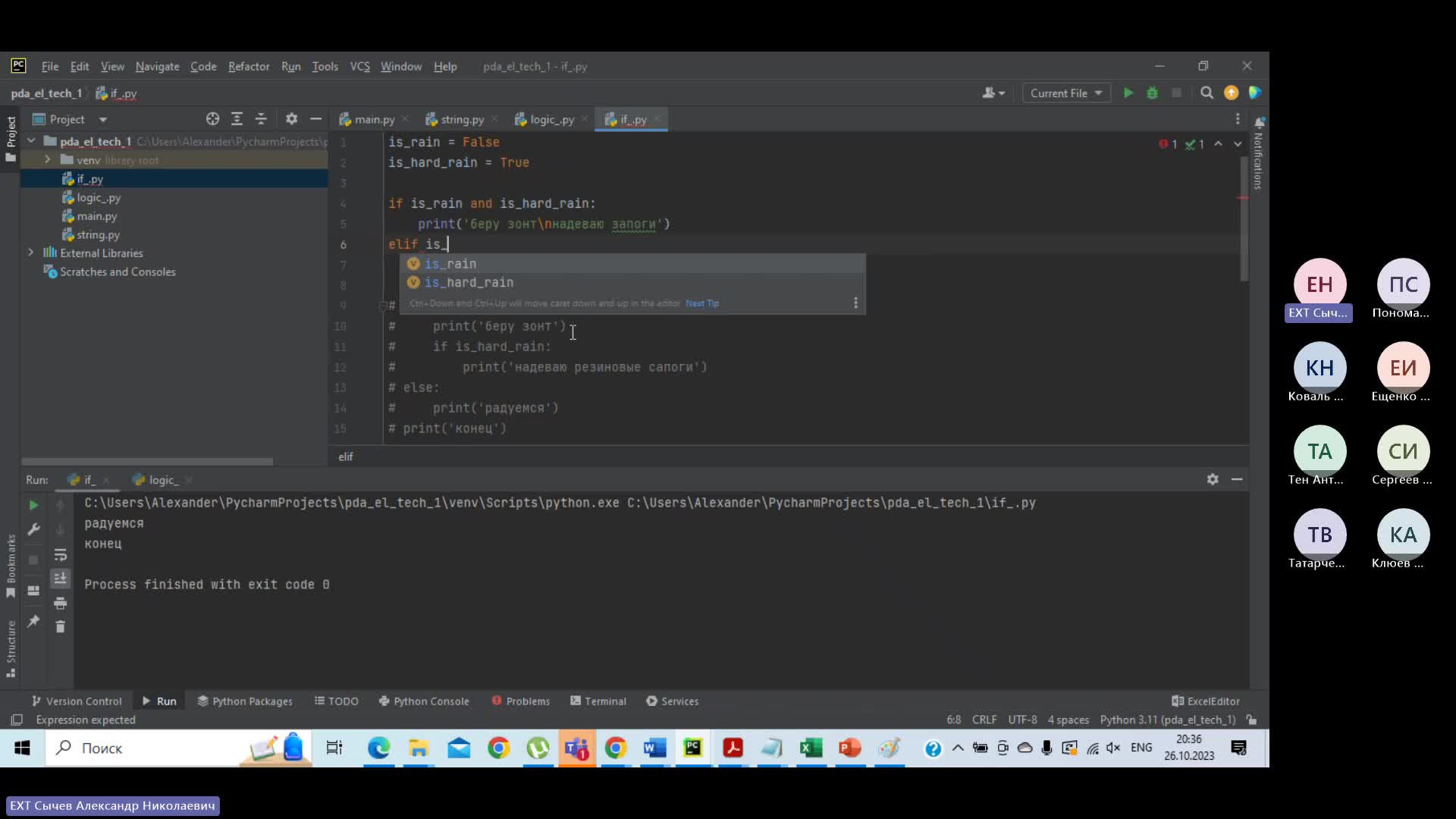Open the VCS menu
1456x819 pixels.
(x=359, y=66)
